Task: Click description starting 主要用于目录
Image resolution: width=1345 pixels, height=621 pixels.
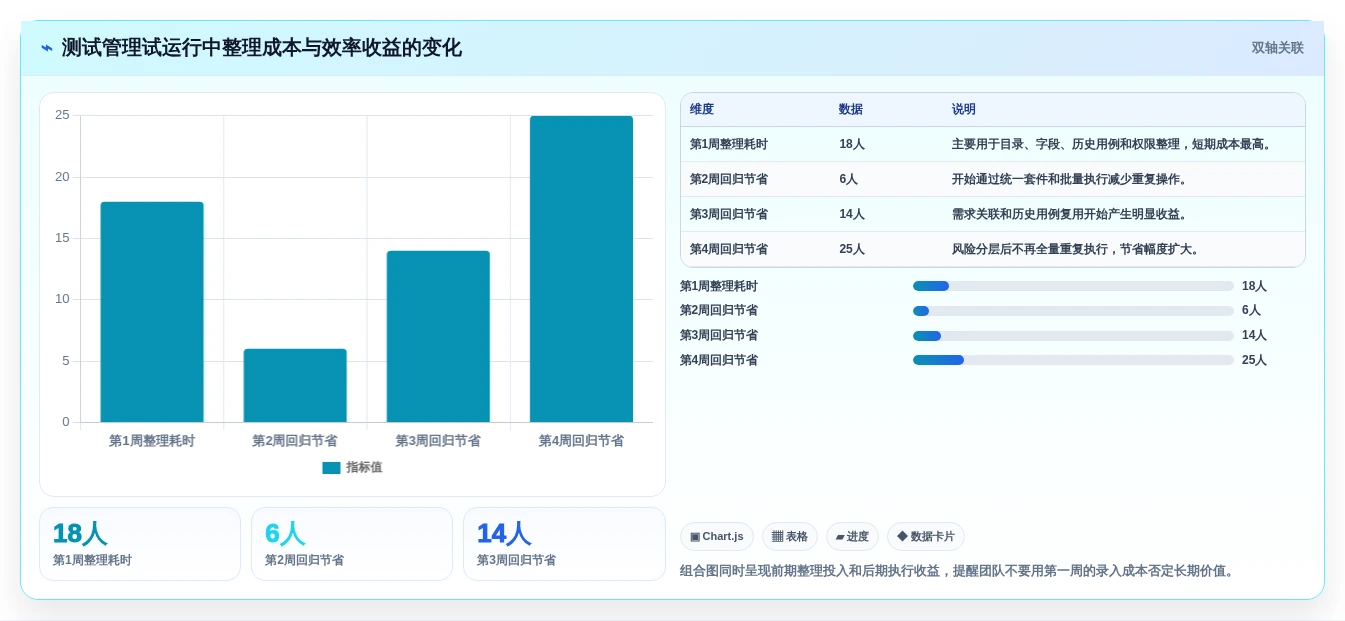Action: click(1113, 144)
